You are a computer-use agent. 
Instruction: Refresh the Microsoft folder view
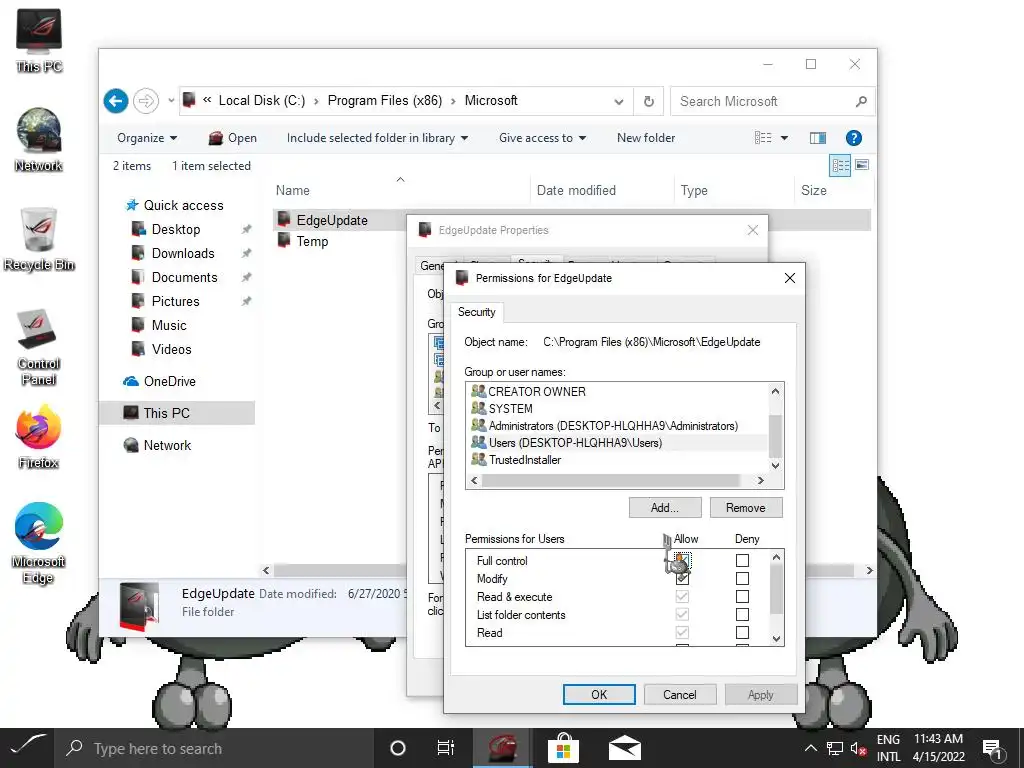pos(648,101)
